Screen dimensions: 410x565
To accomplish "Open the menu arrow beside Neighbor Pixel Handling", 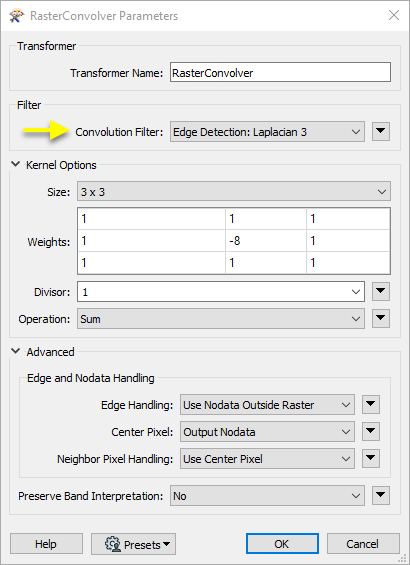I will pyautogui.click(x=371, y=458).
